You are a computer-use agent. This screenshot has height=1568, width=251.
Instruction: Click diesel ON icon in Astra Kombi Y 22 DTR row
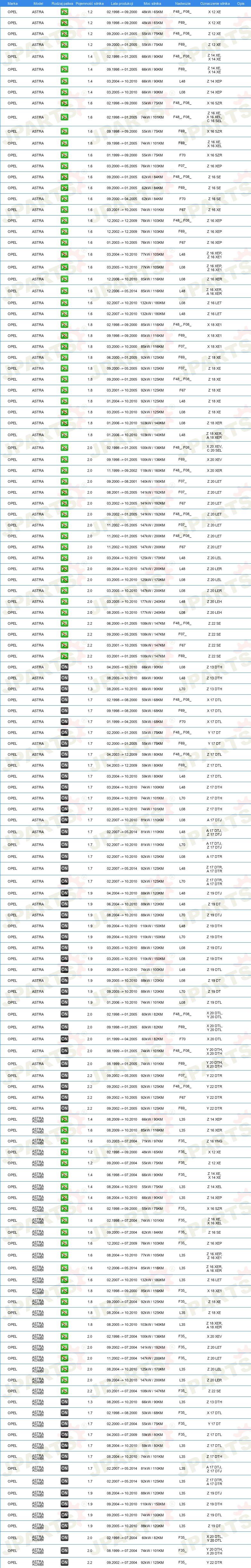coord(64,1563)
